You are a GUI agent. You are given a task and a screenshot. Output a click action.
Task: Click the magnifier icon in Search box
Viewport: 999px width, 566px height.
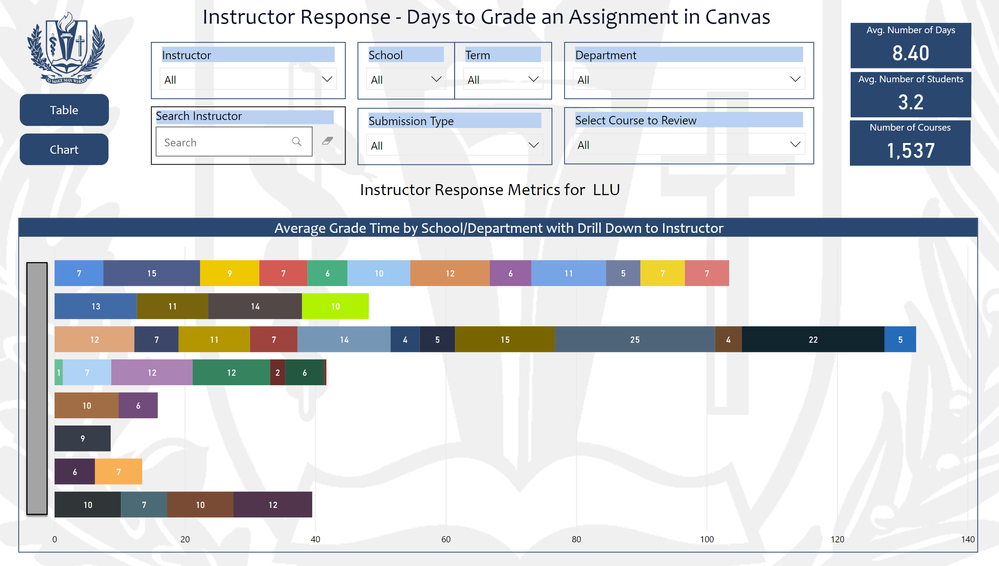[297, 142]
